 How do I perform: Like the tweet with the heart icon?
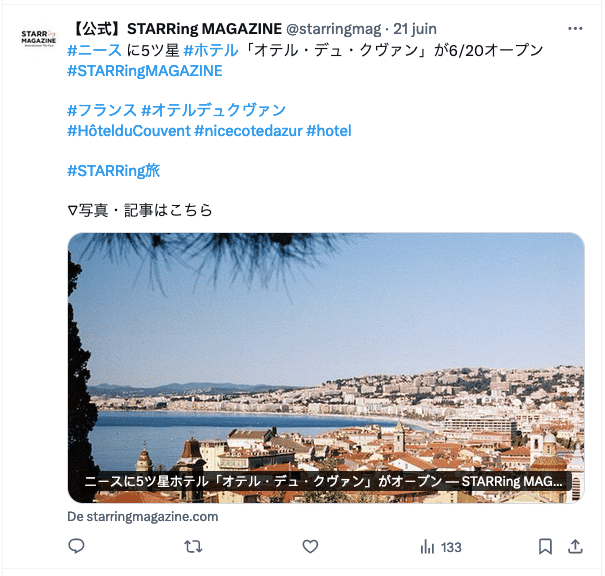pyautogui.click(x=310, y=547)
